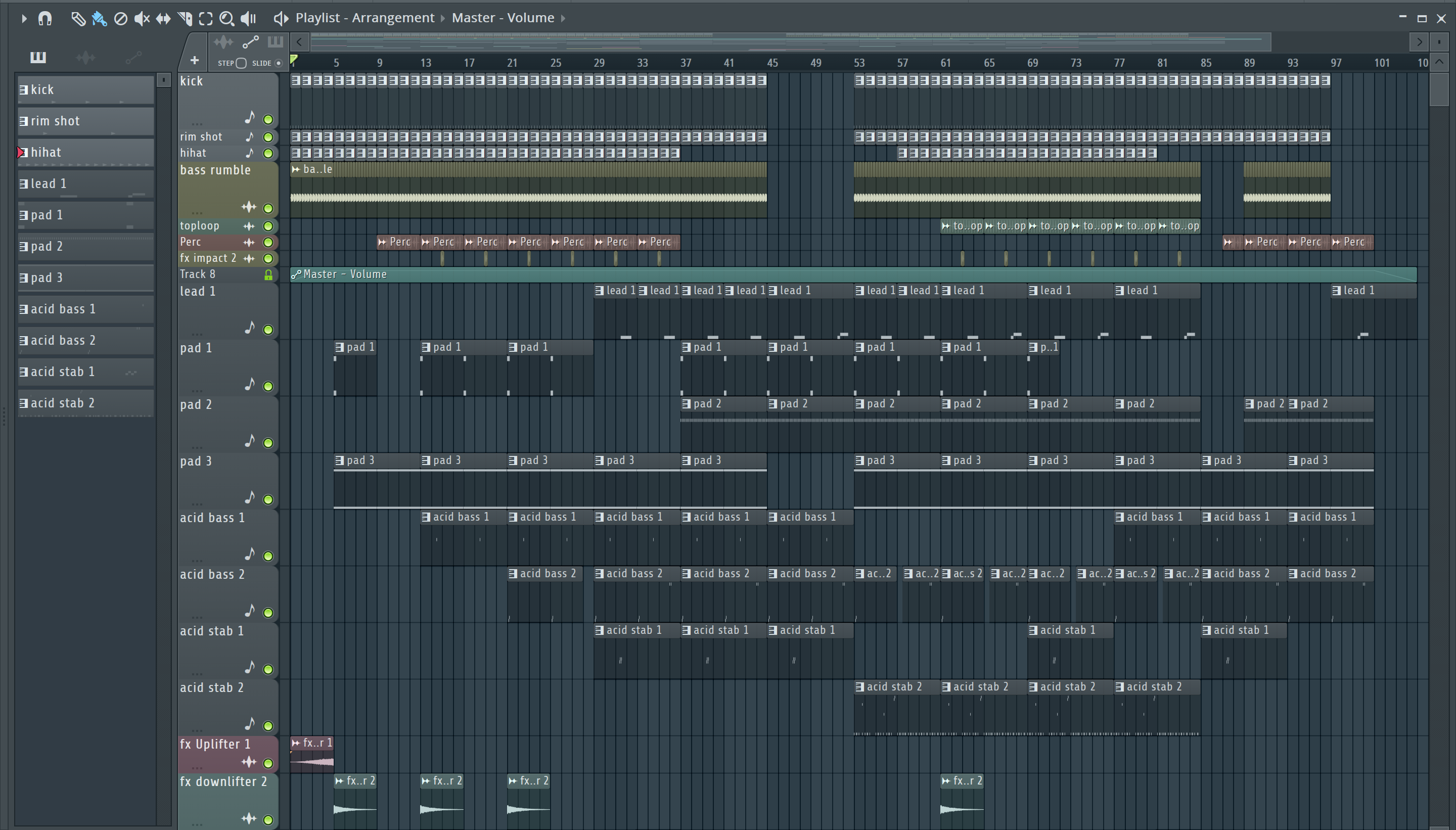Screen dimensions: 1456x830
Task: Toggle automation clip focus icon
Action: pos(251,41)
